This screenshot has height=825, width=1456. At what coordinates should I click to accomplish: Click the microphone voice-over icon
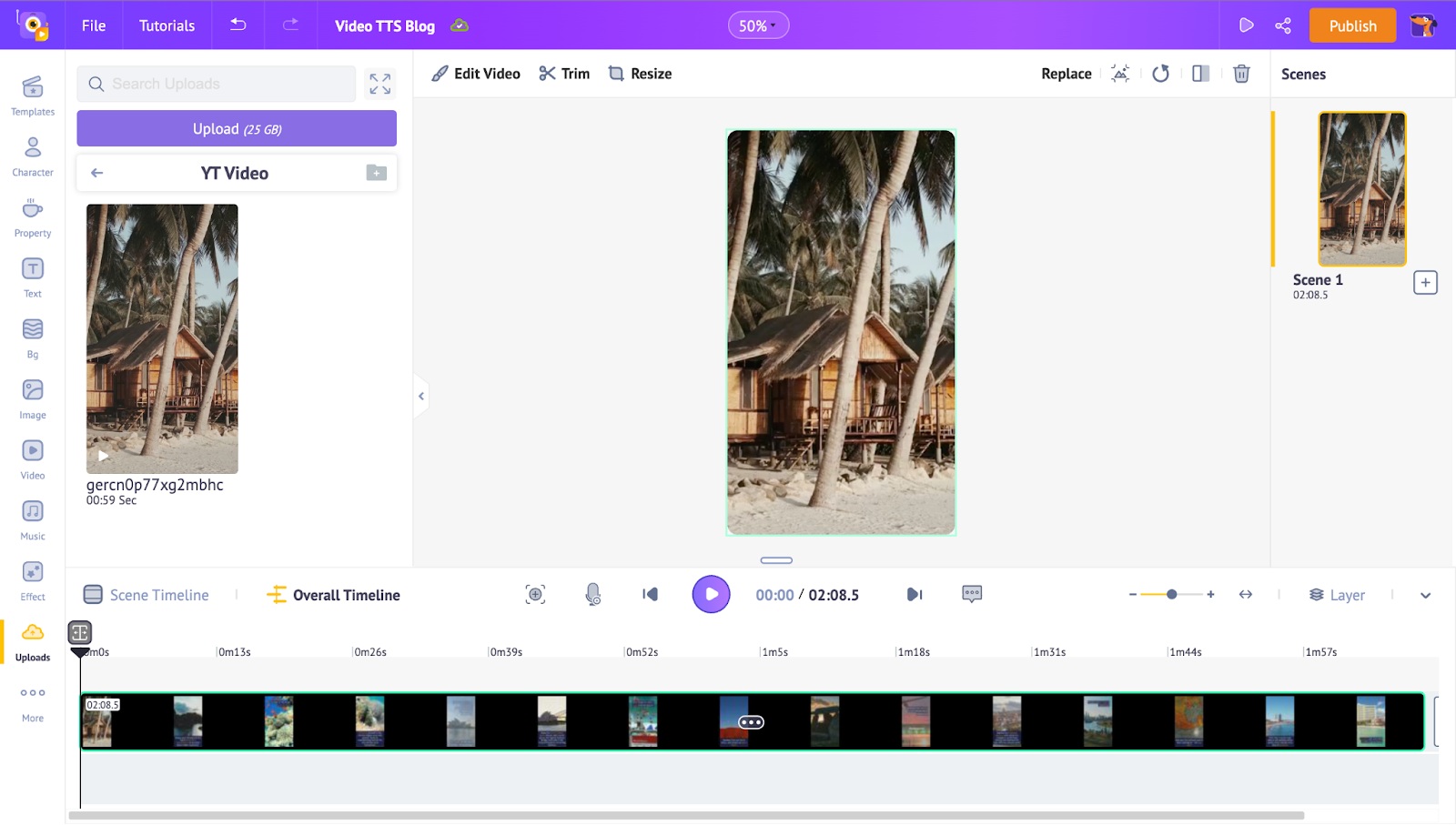592,595
